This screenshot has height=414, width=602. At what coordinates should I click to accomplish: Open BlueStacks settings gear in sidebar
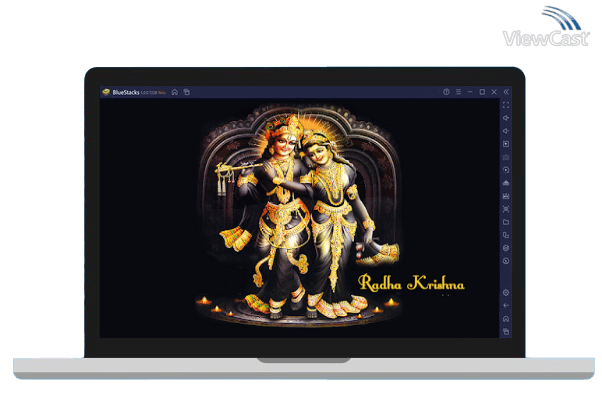tap(506, 293)
